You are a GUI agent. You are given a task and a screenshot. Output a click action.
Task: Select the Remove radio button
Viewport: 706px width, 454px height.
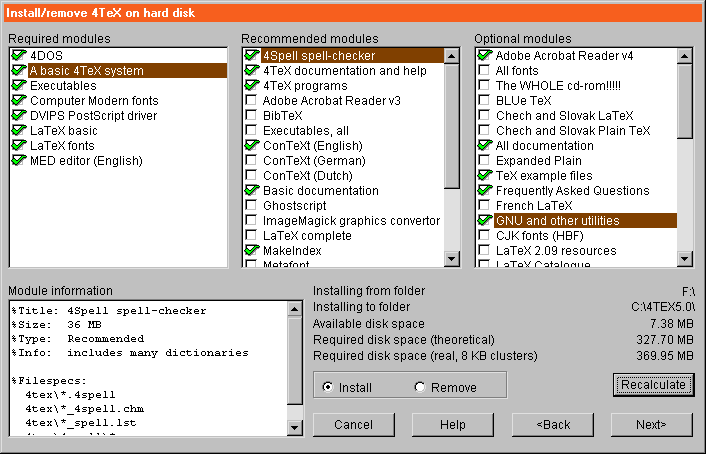pyautogui.click(x=420, y=387)
